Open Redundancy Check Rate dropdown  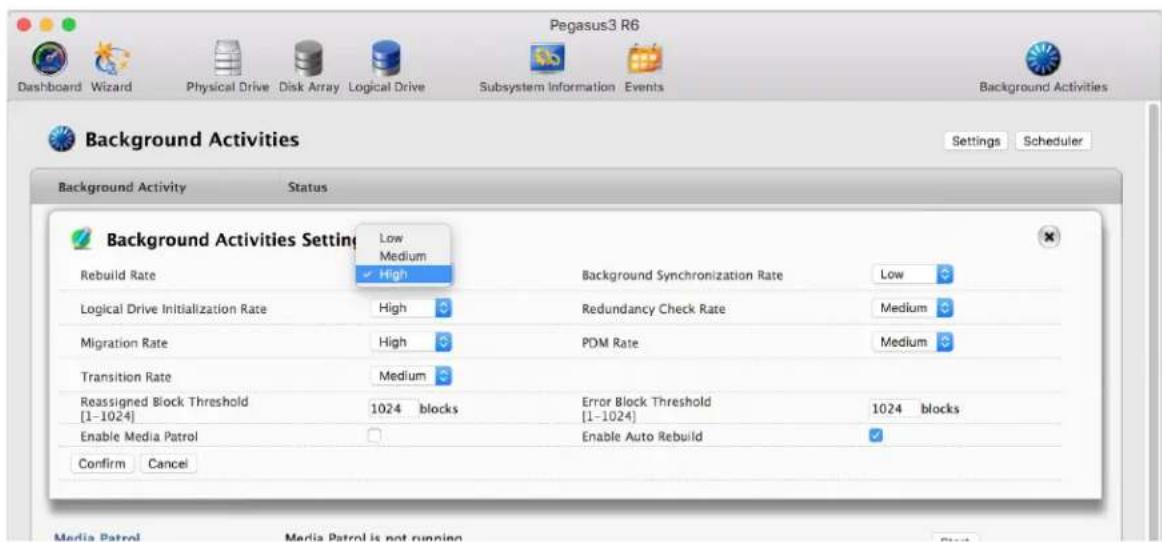pyautogui.click(x=912, y=308)
